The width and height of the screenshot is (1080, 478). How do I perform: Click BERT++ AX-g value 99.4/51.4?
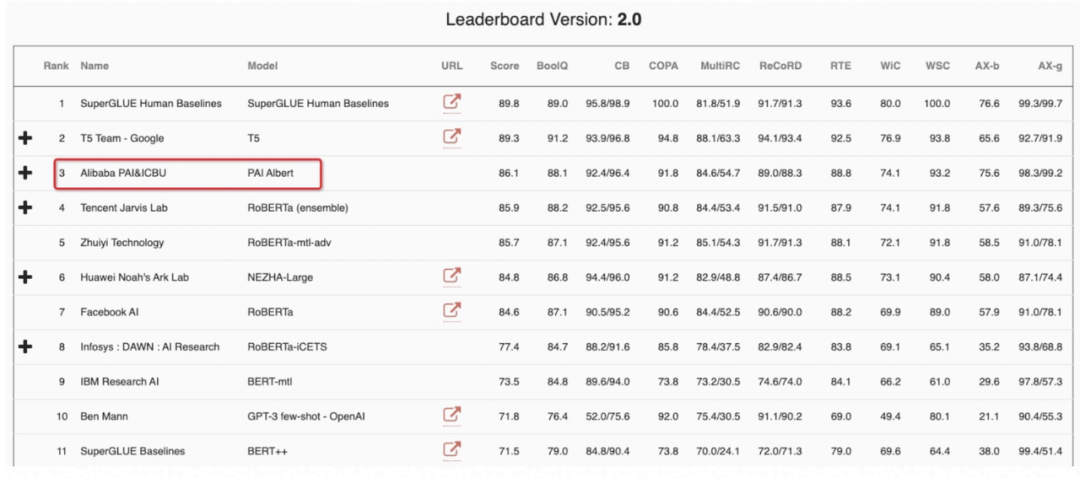pyautogui.click(x=1040, y=451)
